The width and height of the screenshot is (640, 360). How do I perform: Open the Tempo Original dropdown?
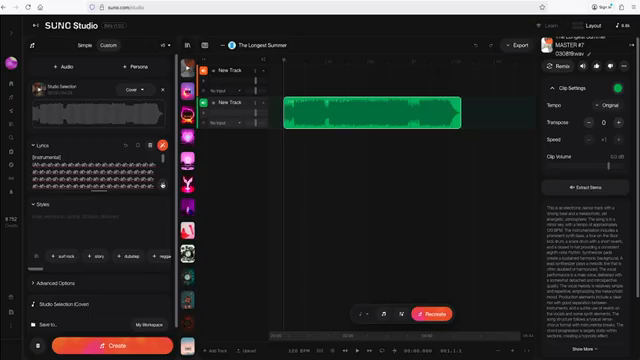click(x=607, y=105)
